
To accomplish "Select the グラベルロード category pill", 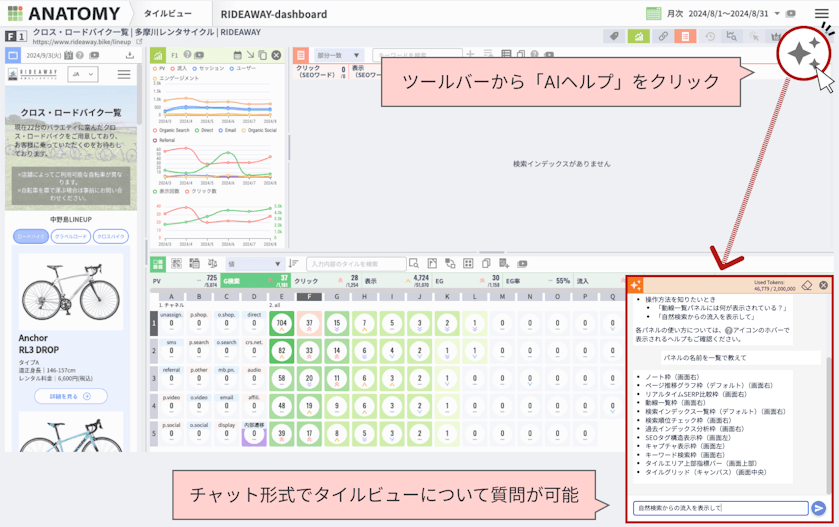I will point(71,236).
